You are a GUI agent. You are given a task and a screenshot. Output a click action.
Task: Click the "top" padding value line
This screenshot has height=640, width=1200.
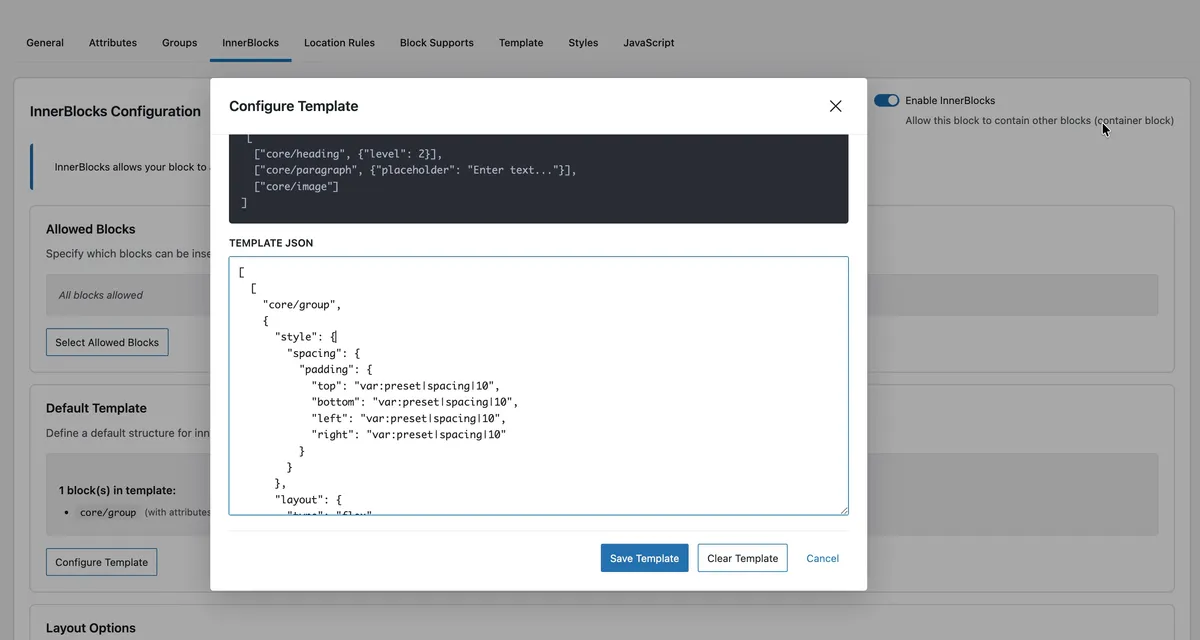coord(405,385)
